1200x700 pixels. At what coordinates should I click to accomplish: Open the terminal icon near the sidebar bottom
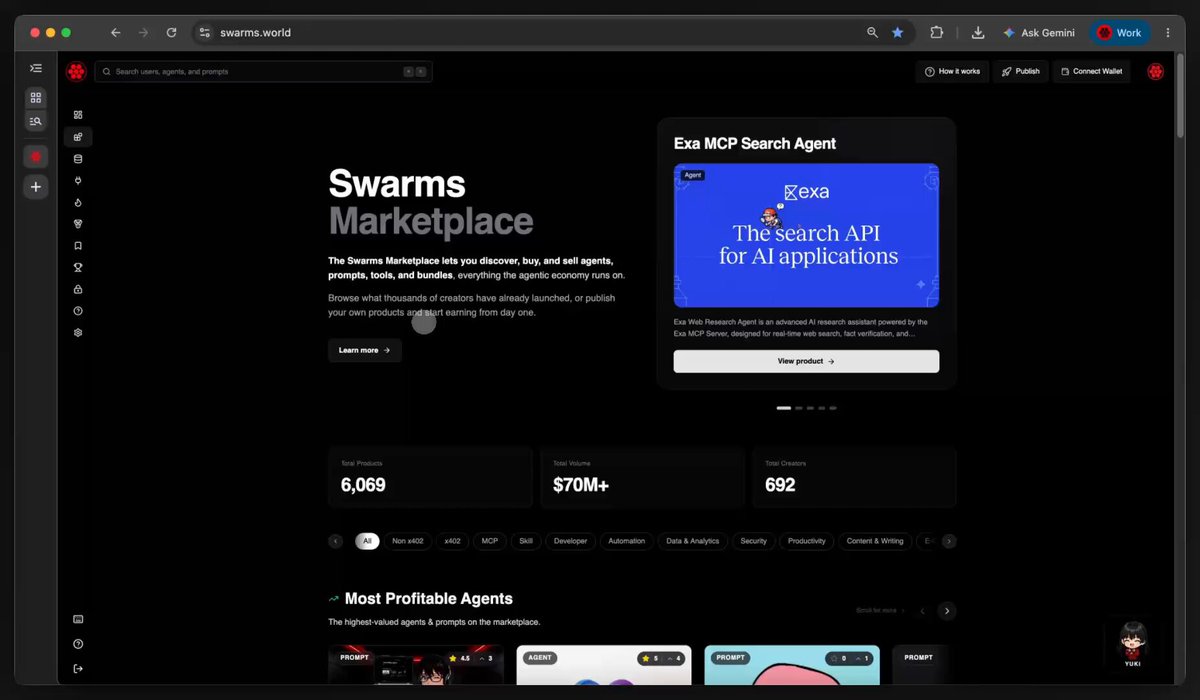click(78, 620)
